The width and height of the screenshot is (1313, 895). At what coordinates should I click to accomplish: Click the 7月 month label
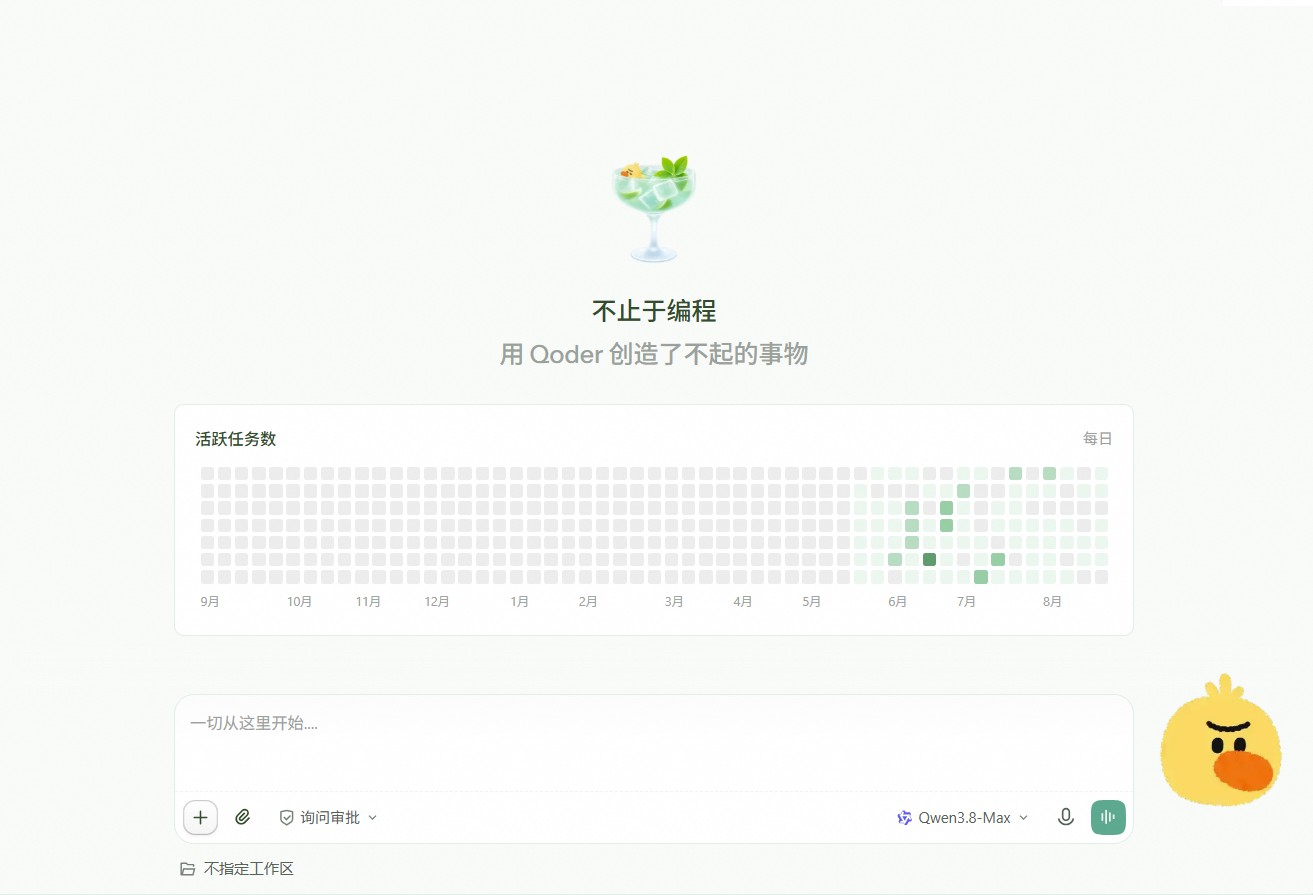966,601
